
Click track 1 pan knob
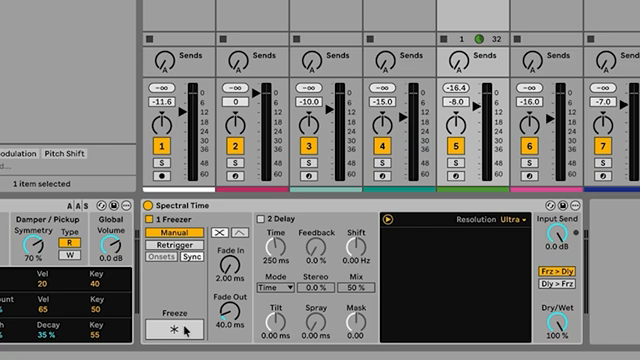[162, 124]
